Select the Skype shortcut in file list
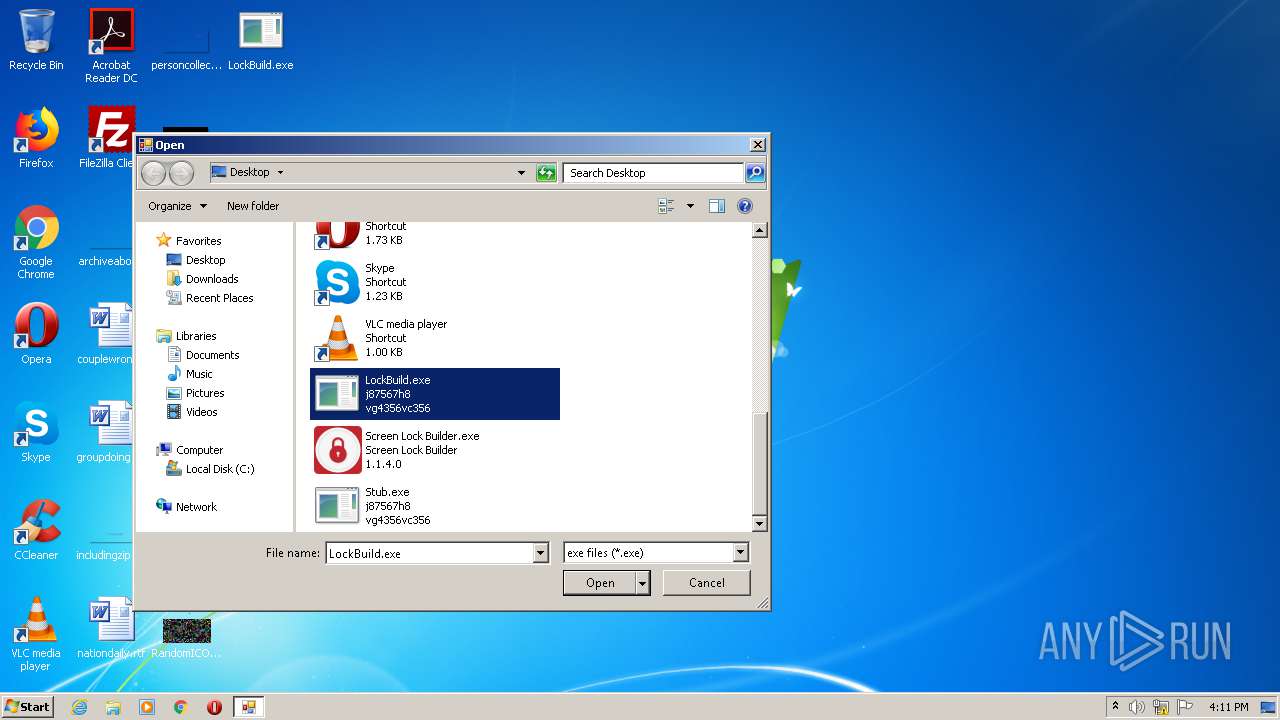The height and width of the screenshot is (720, 1280). click(435, 282)
